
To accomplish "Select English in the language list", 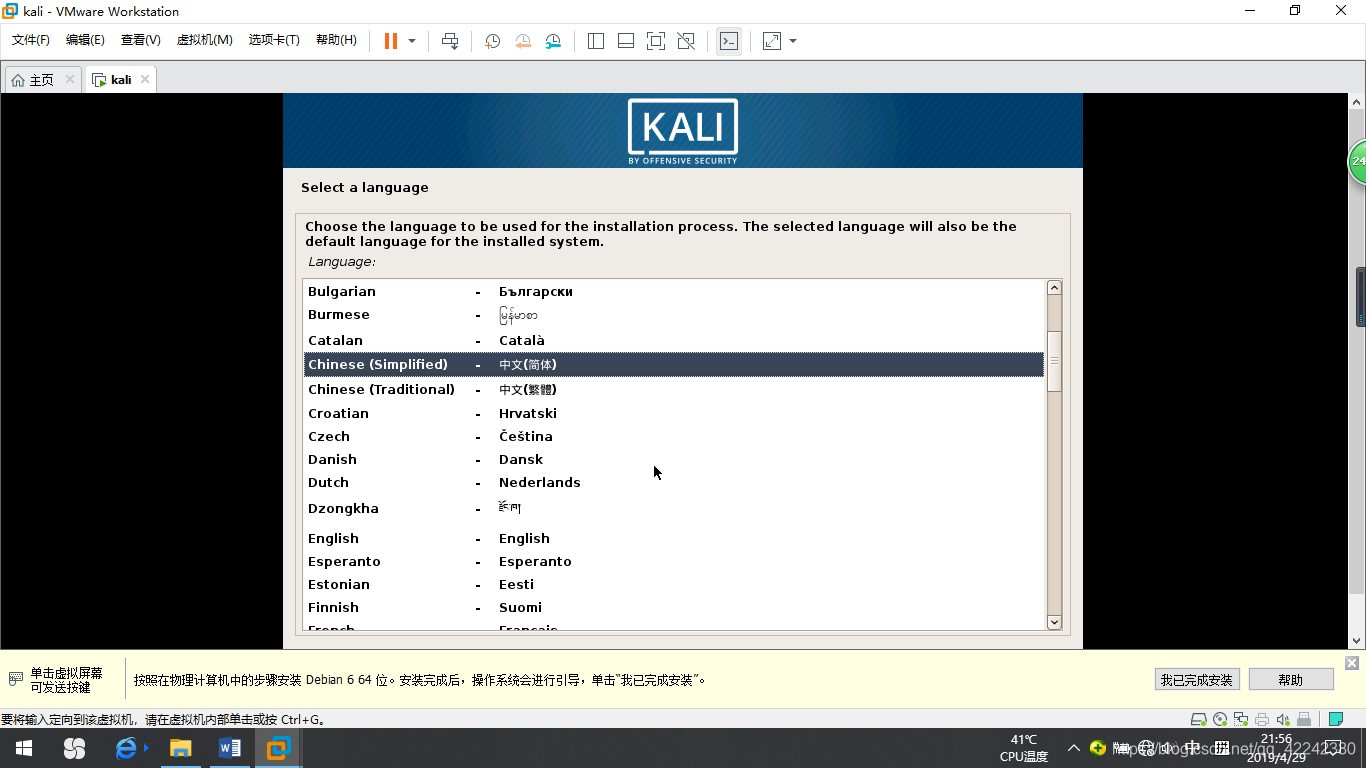I will click(674, 538).
